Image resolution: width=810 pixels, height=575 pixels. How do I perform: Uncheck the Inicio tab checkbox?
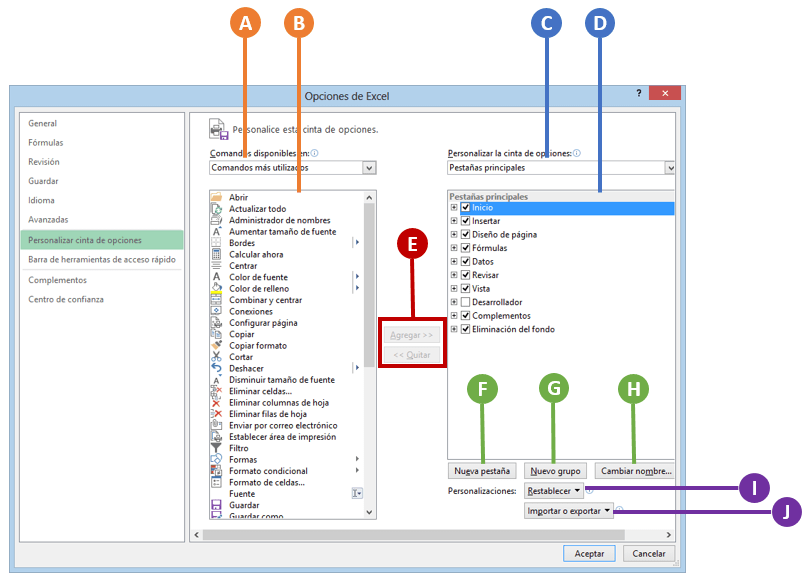click(465, 207)
